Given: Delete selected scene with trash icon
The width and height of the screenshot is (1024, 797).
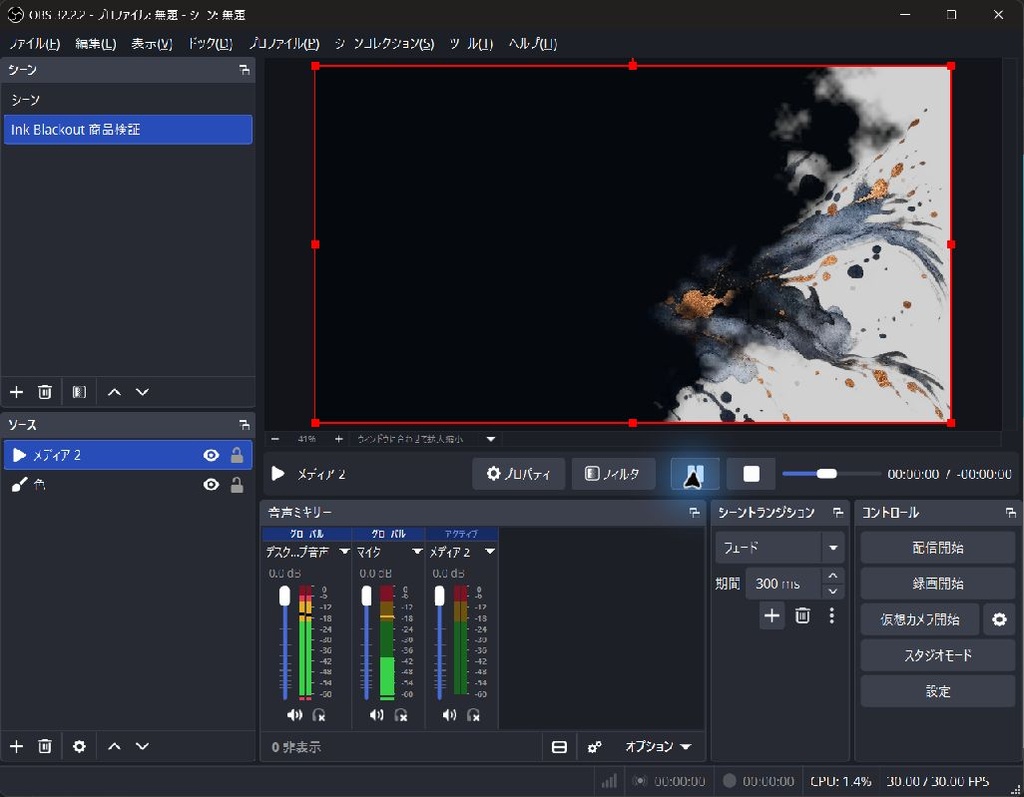Looking at the screenshot, I should point(44,392).
